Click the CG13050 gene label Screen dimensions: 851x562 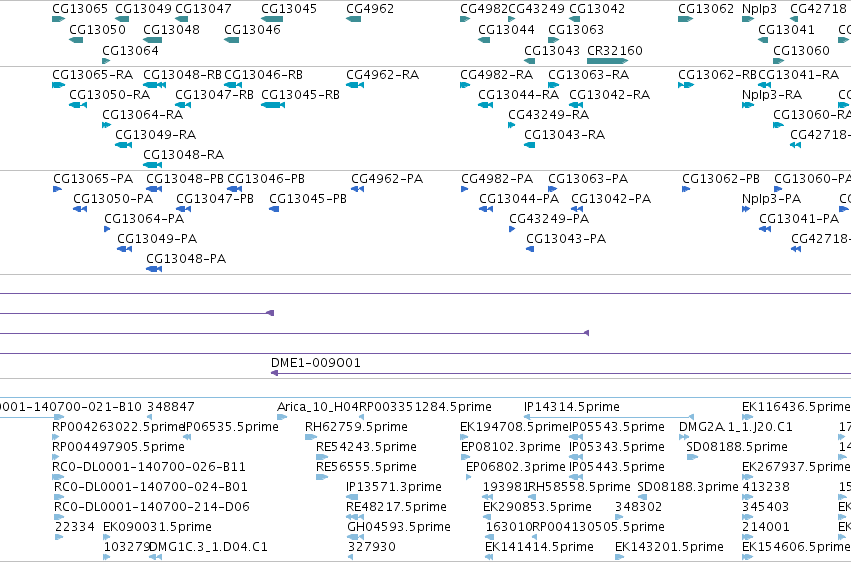point(97,29)
